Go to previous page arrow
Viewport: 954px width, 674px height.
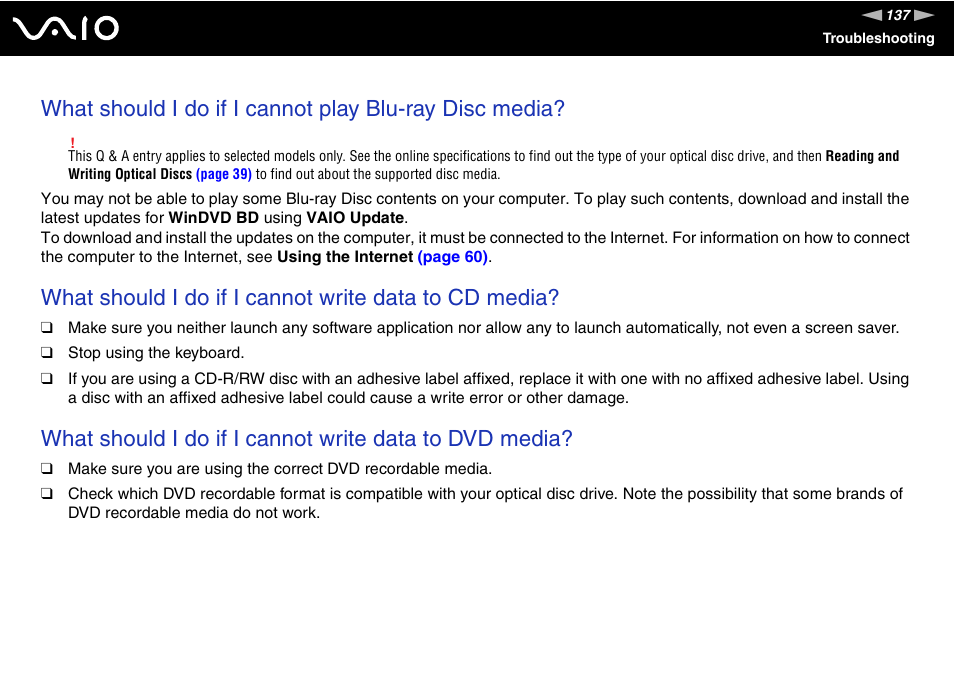coord(871,15)
